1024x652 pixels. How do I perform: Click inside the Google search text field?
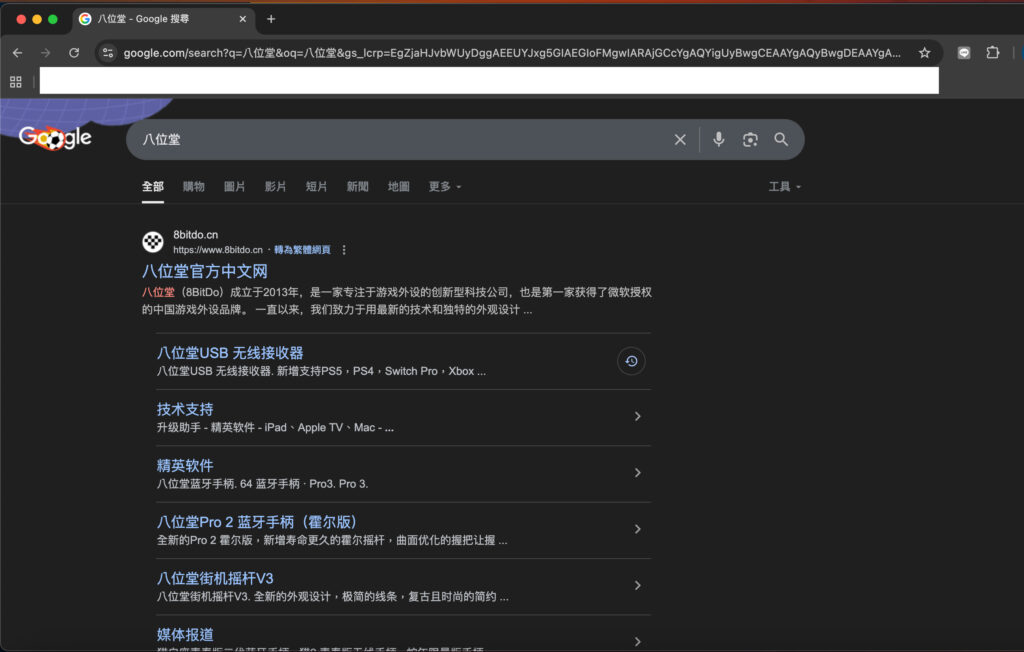pyautogui.click(x=400, y=140)
